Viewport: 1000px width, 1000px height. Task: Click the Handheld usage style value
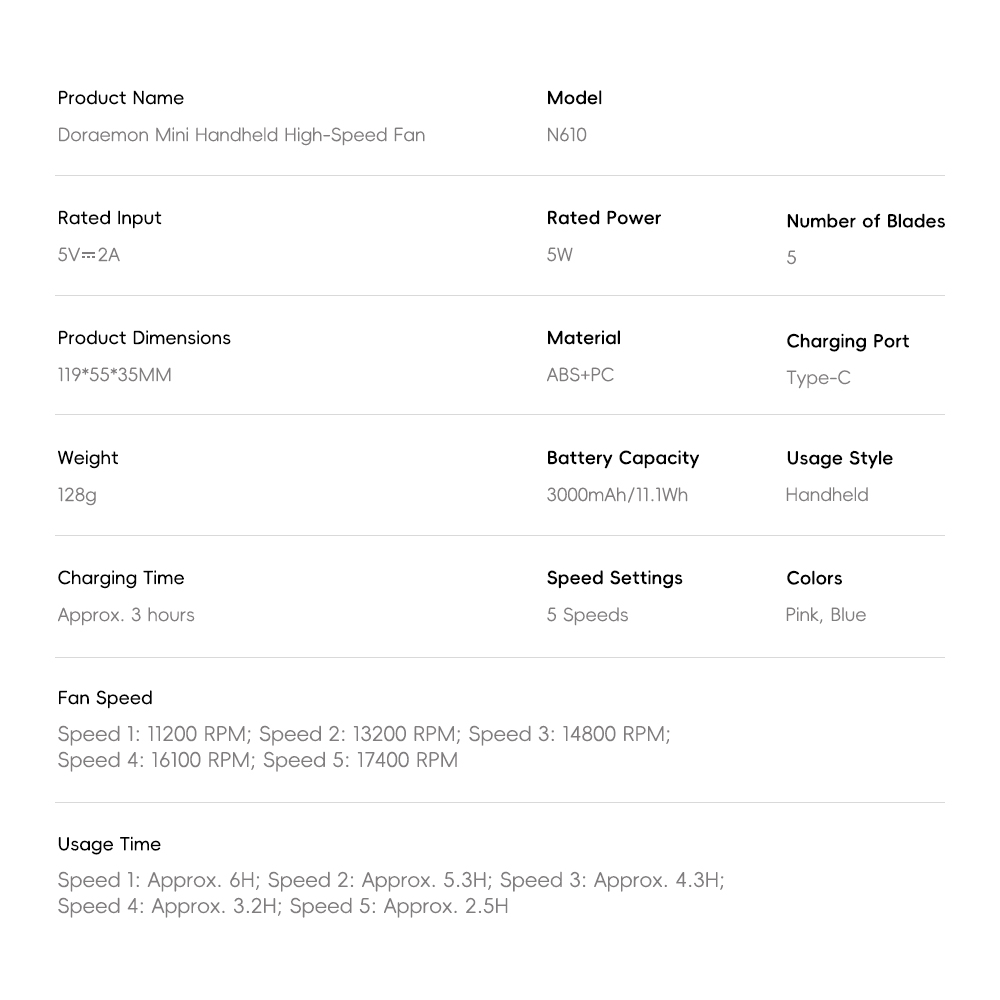pos(827,495)
